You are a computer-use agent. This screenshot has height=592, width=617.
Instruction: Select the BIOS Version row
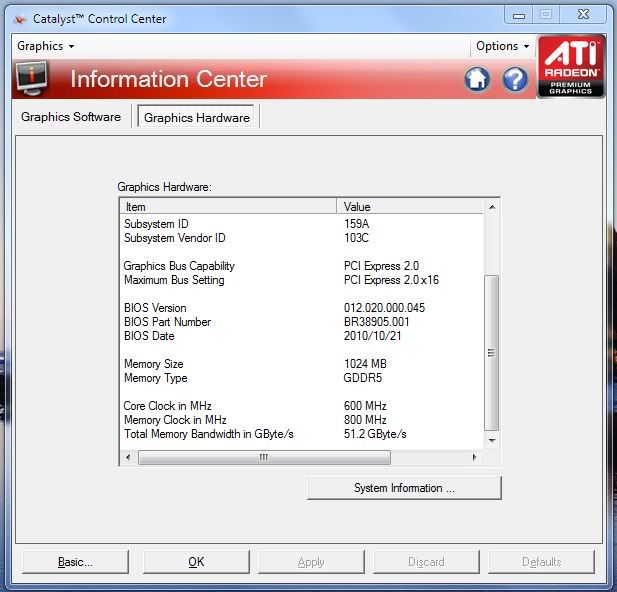[301, 308]
